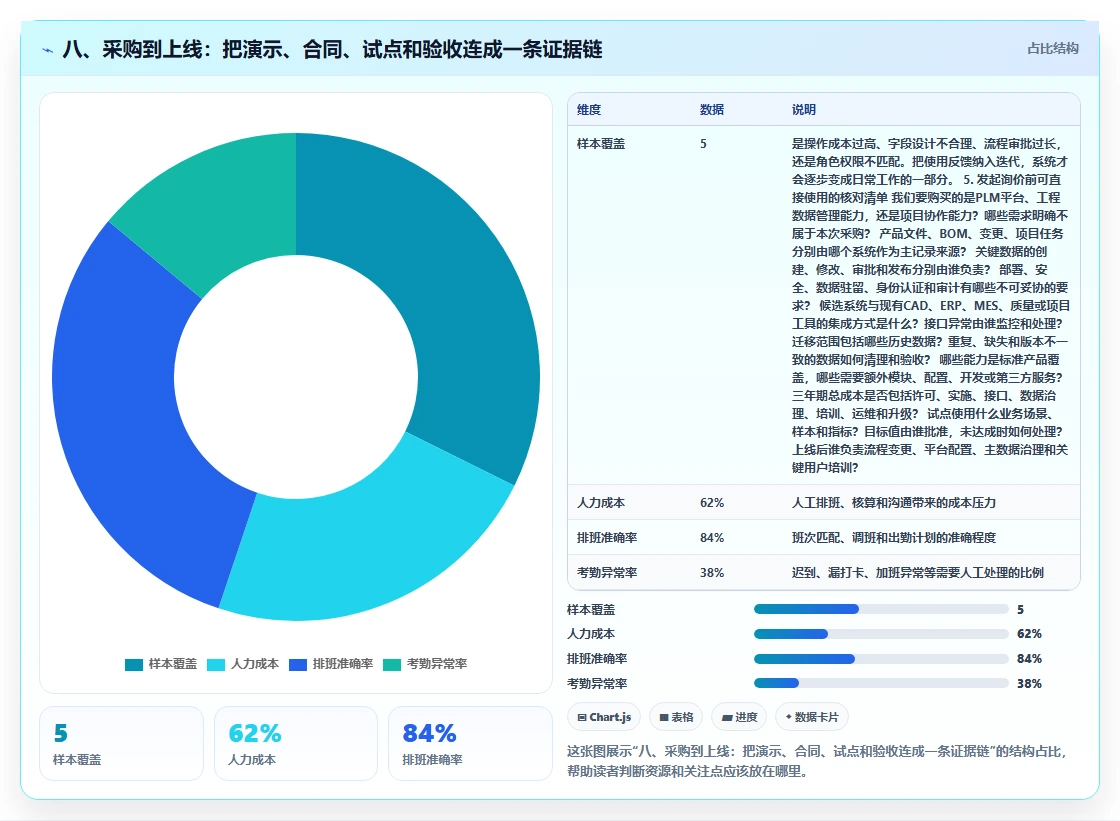Click the 84% value in table

coord(712,537)
